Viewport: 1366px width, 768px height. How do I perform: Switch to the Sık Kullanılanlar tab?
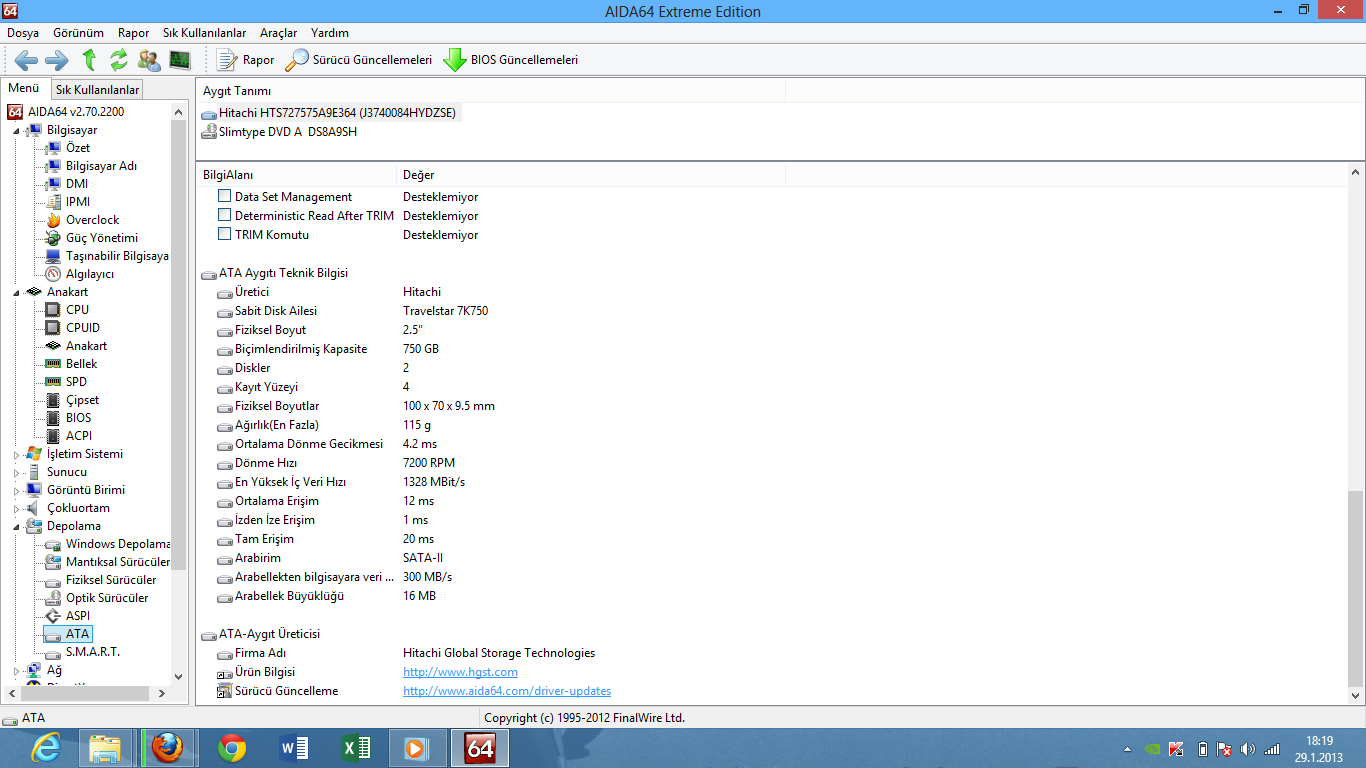97,90
